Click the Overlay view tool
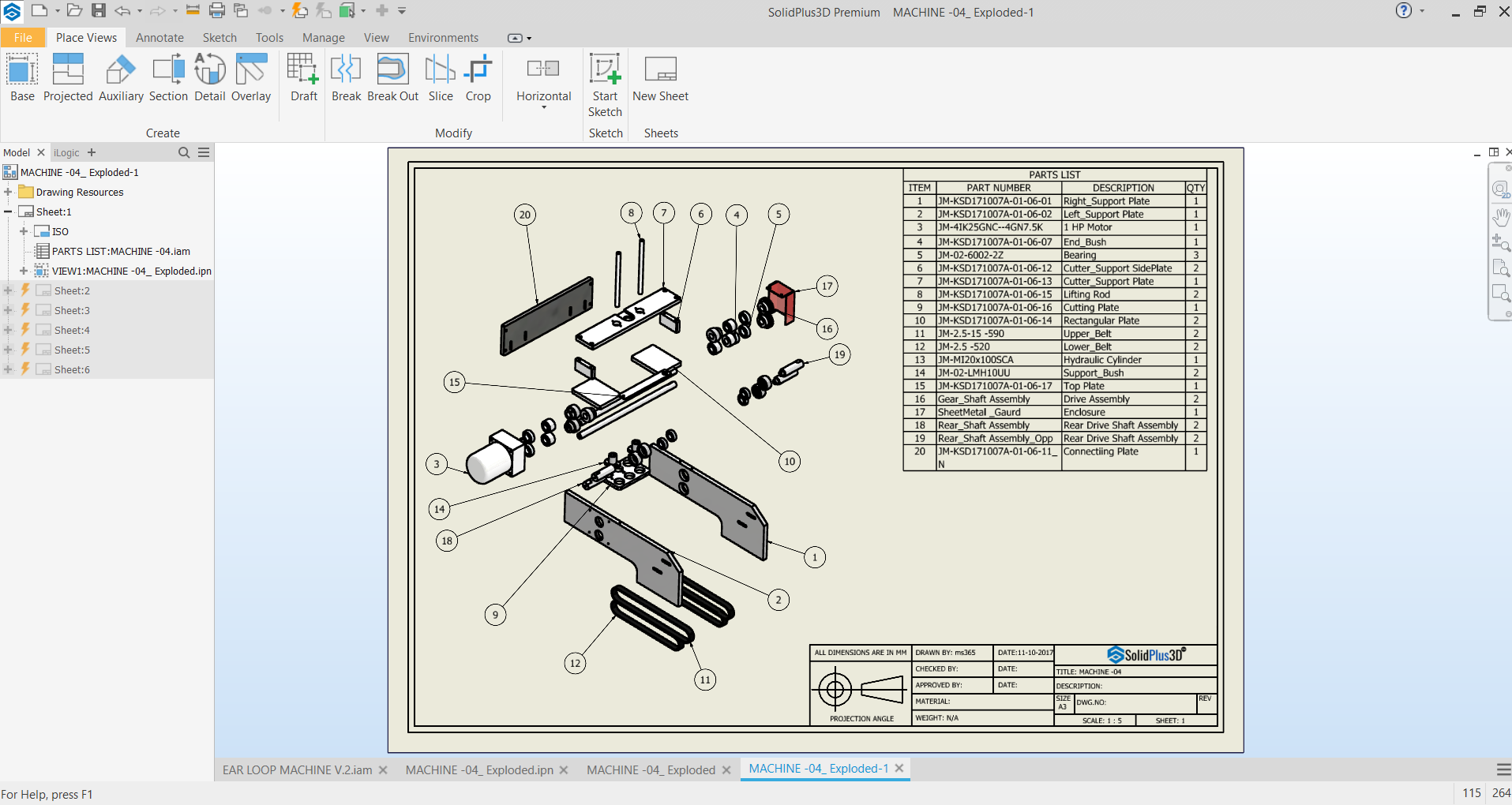Image resolution: width=1512 pixels, height=805 pixels. pos(251,77)
